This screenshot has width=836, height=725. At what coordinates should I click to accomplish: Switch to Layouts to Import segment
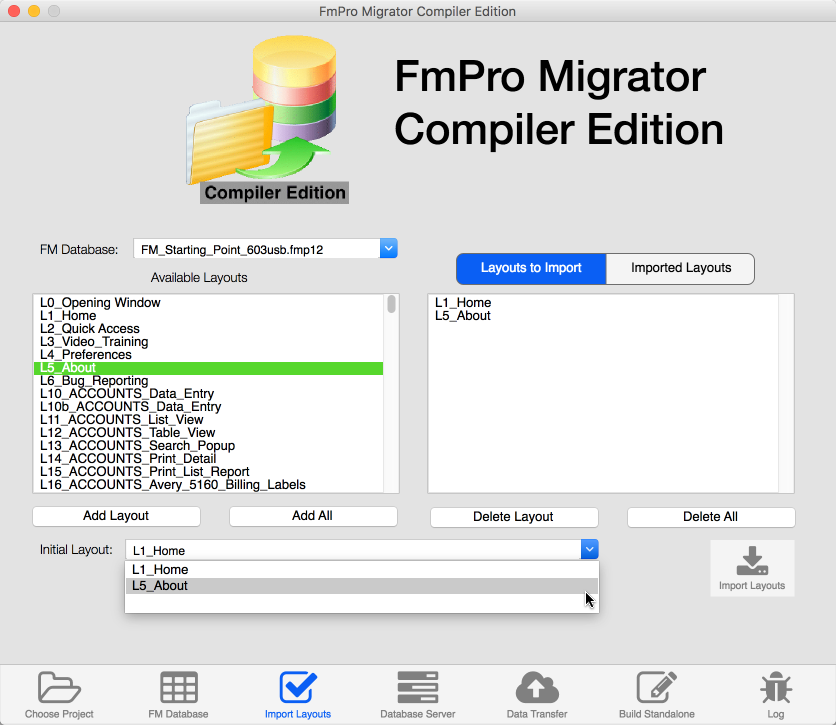coord(532,268)
